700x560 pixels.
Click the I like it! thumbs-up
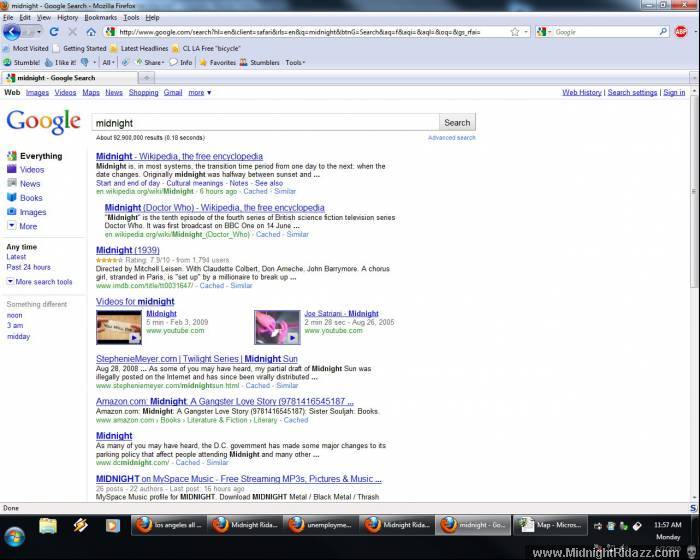point(60,63)
